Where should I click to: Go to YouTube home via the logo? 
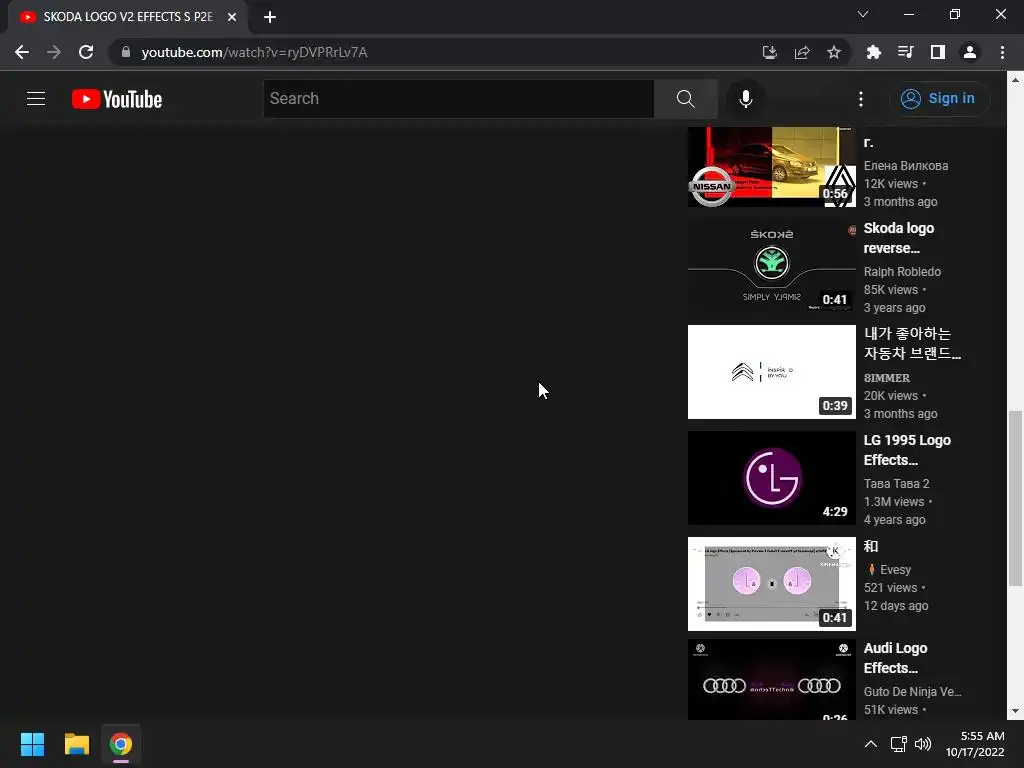tap(117, 99)
